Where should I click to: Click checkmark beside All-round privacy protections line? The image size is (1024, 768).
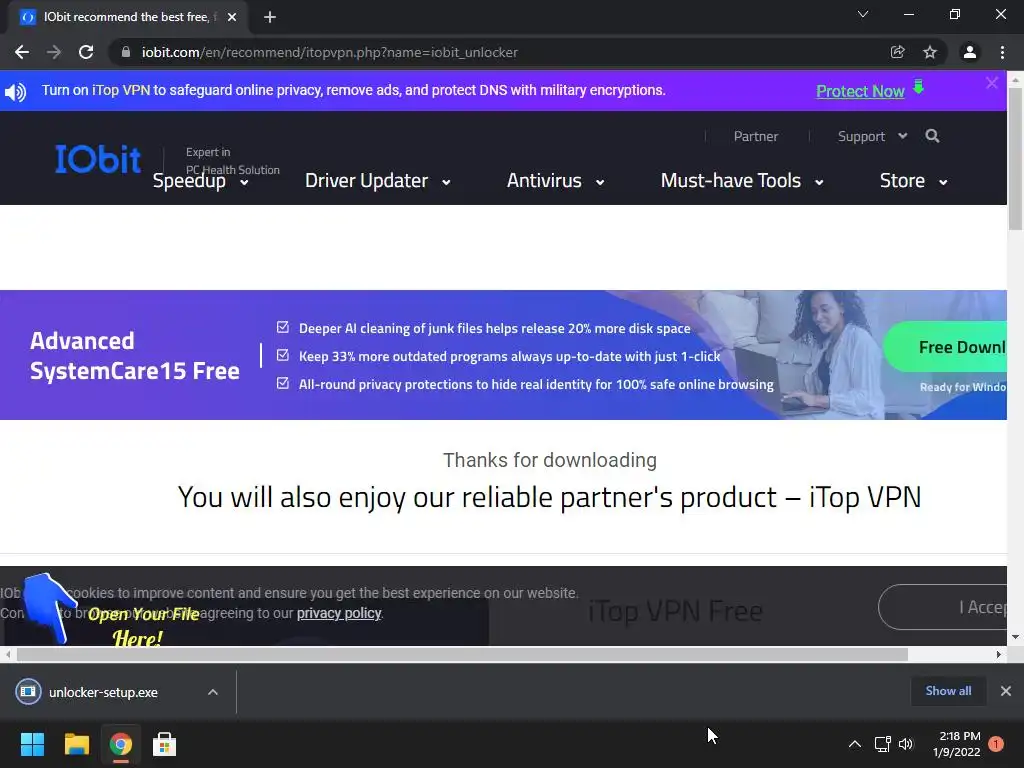pos(283,383)
